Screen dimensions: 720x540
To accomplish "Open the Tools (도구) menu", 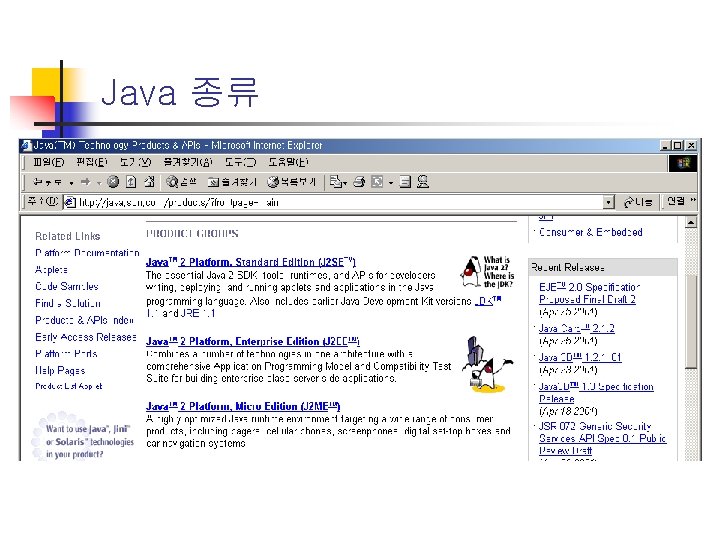I will [240, 162].
